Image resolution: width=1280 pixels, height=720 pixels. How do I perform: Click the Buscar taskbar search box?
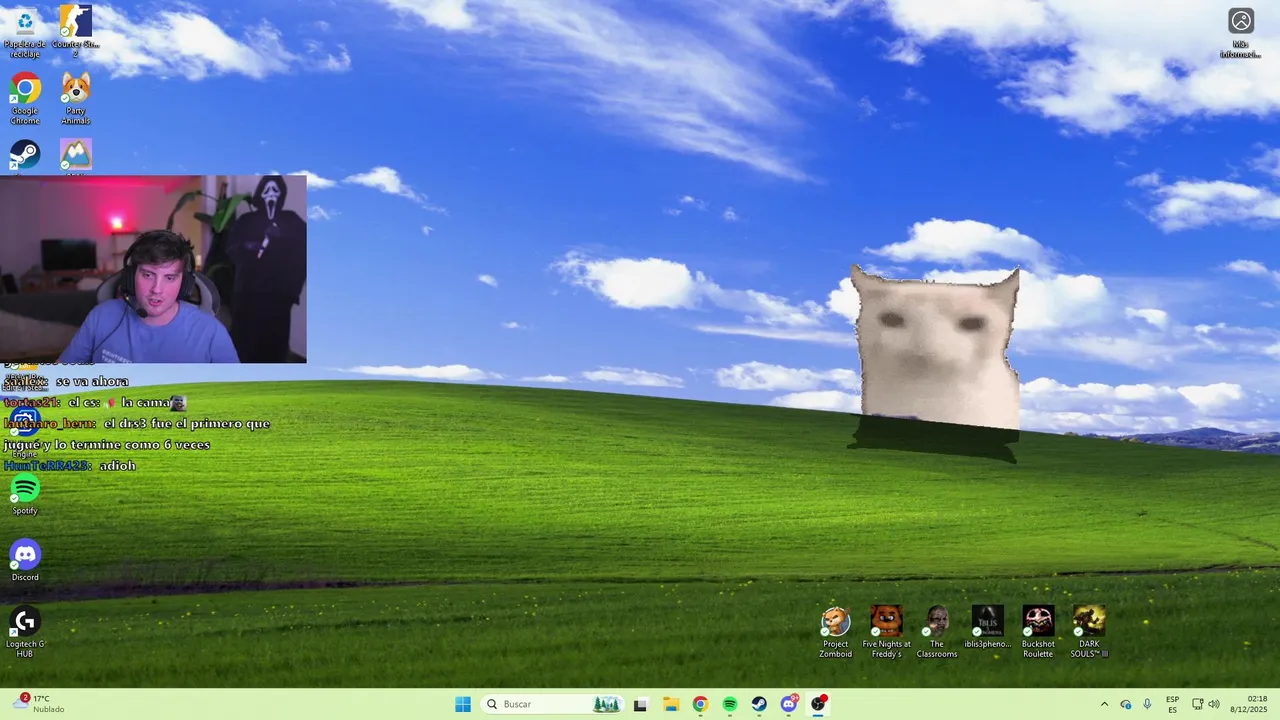[553, 704]
